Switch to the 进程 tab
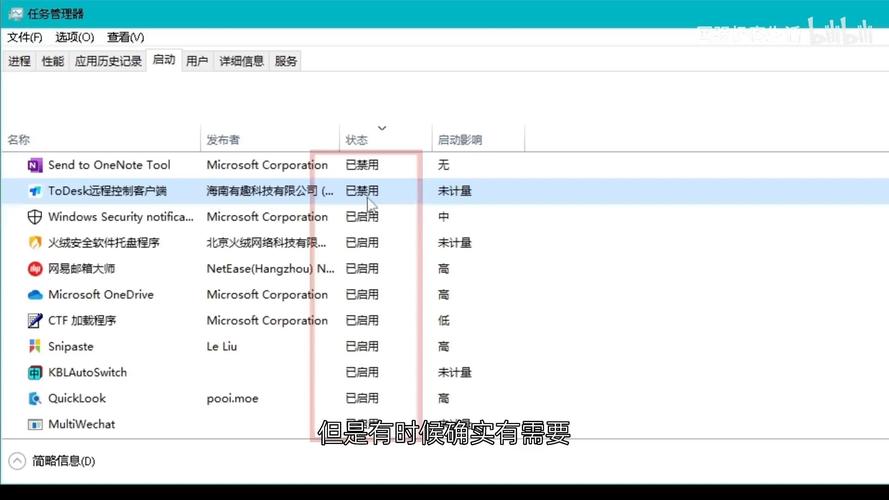 [x=19, y=61]
